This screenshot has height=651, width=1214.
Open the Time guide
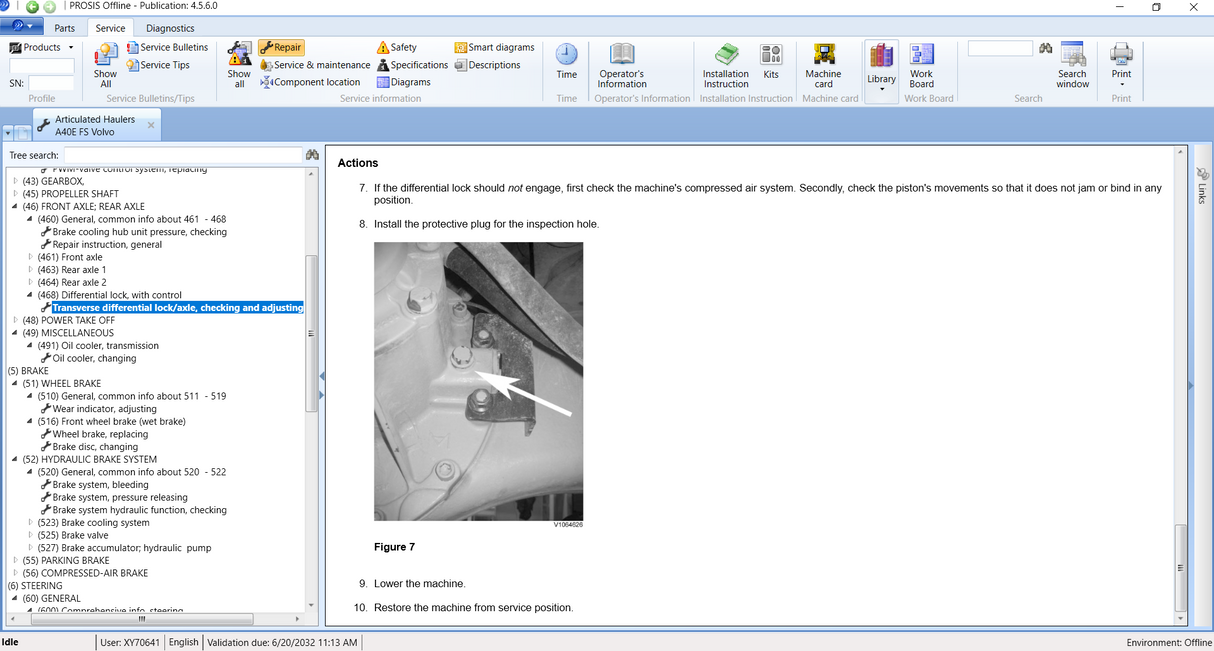click(567, 62)
